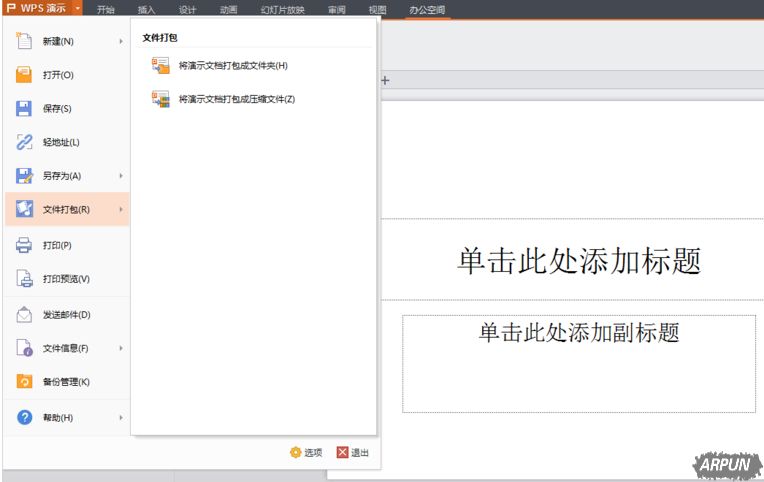Choose the 保存(S) menu entry
This screenshot has height=482, width=764.
[67, 108]
